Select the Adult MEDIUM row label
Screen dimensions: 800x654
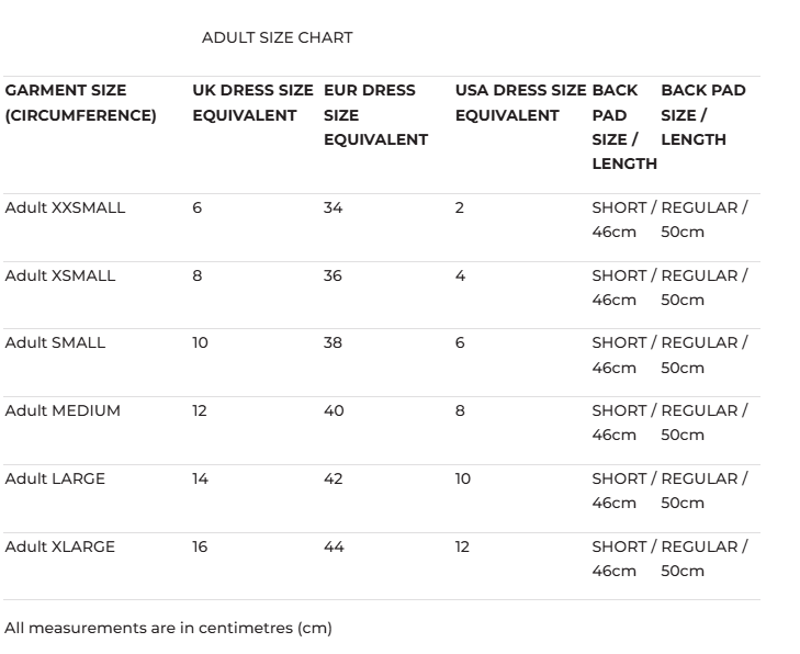63,411
